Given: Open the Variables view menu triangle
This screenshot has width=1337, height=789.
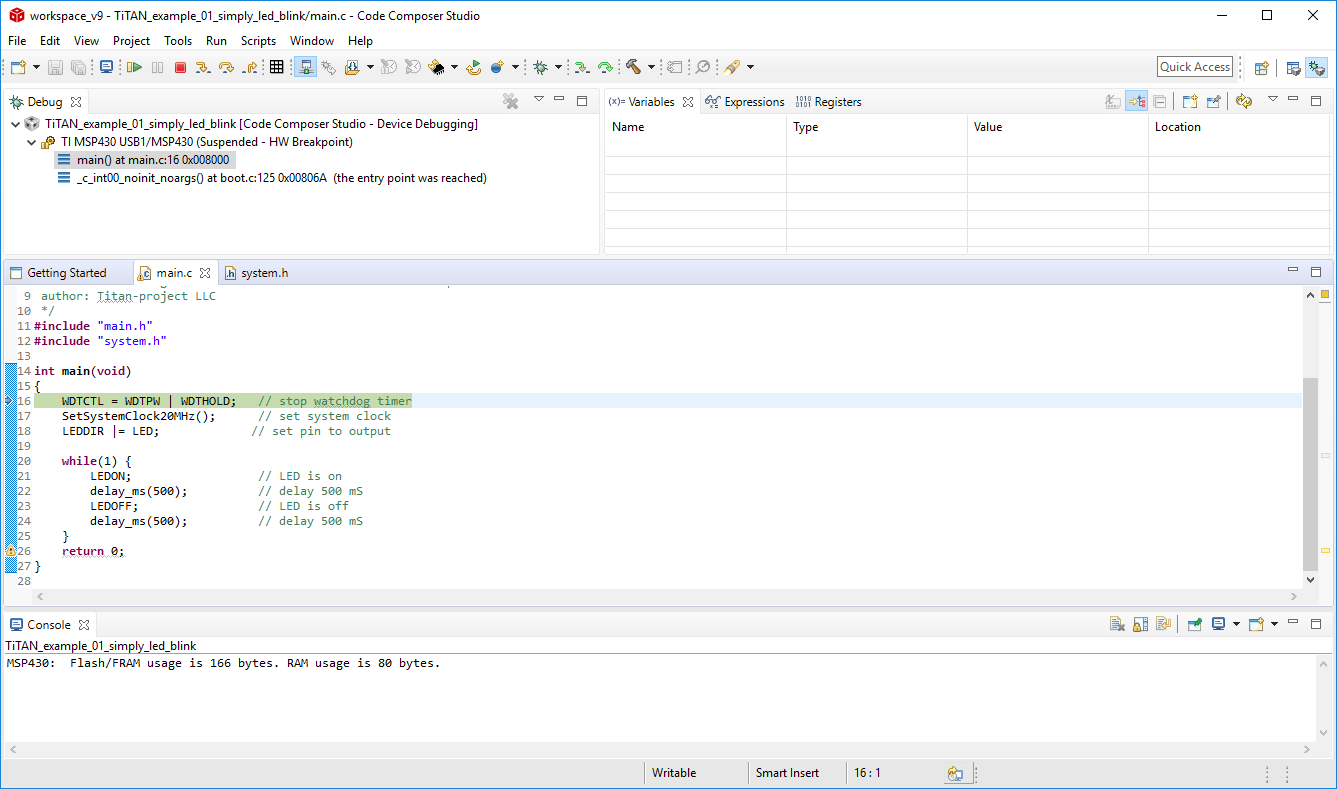Looking at the screenshot, I should click(1273, 99).
